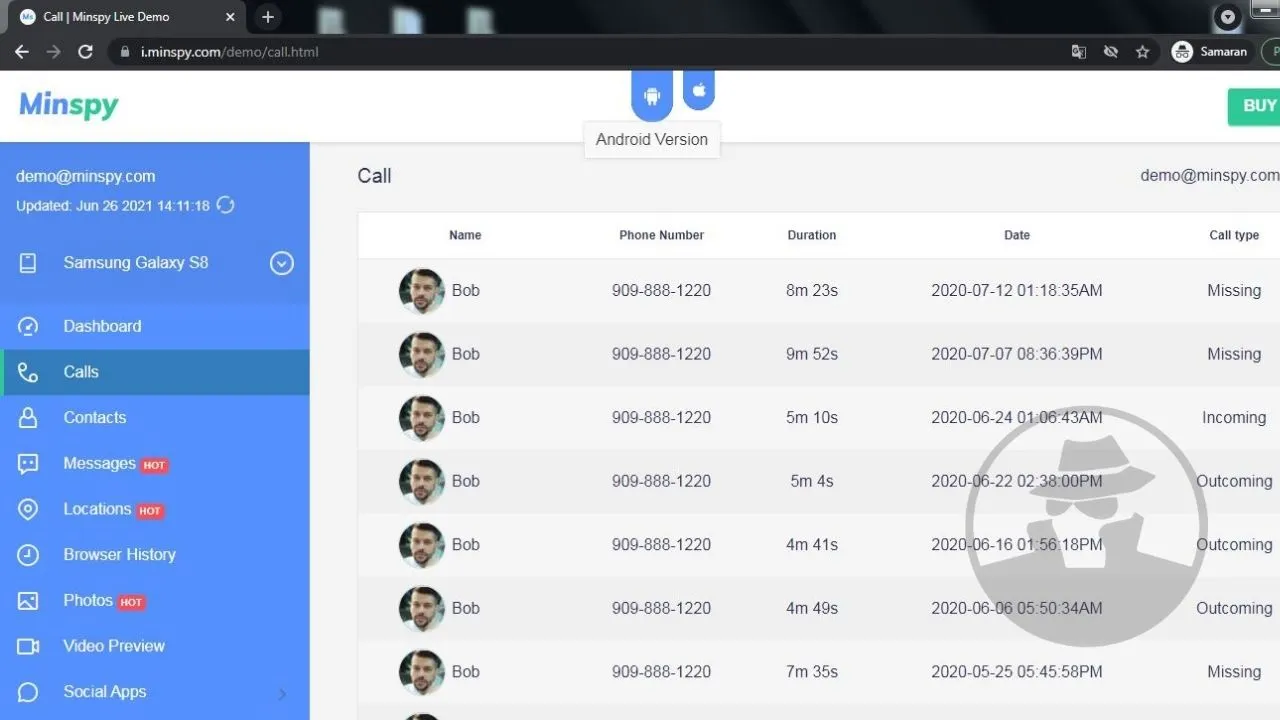Refresh the updated timestamp sync icon
The image size is (1280, 720).
tap(226, 205)
